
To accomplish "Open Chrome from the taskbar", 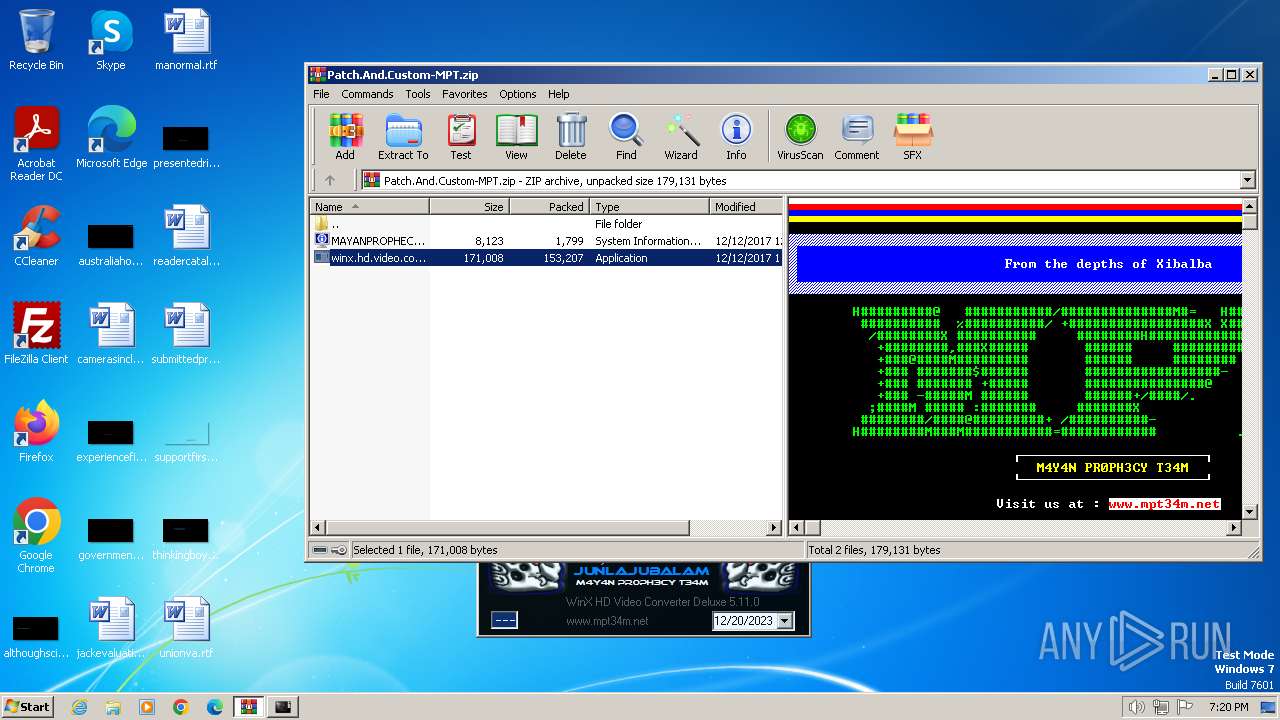I will point(181,707).
